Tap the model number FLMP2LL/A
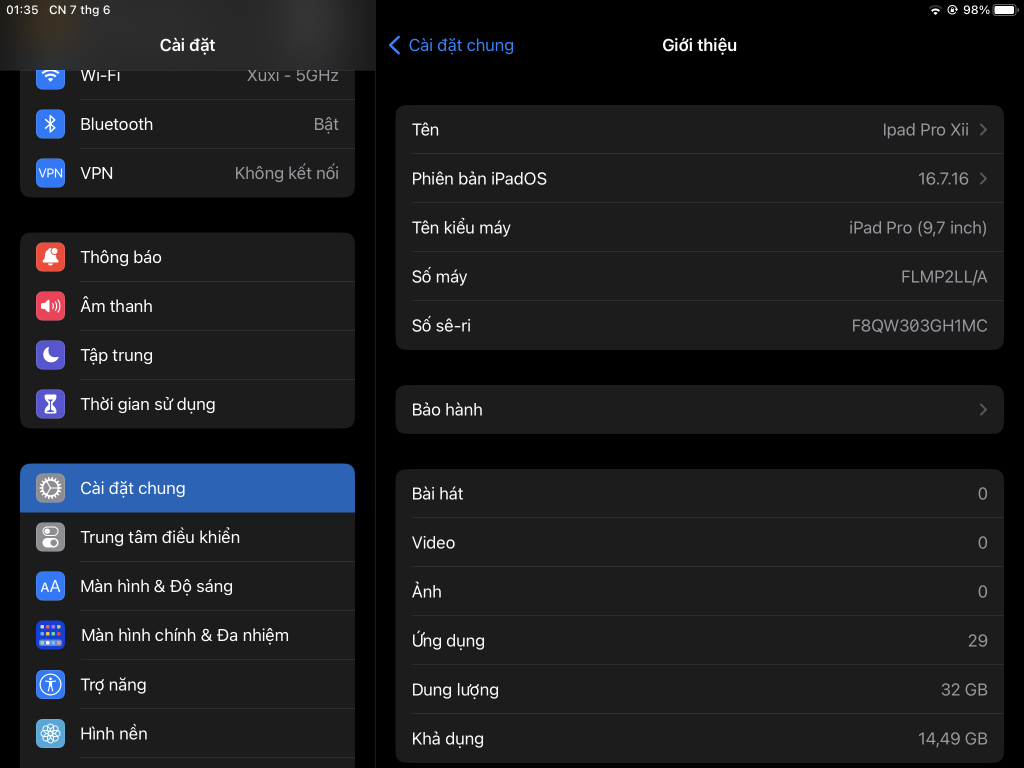Viewport: 1024px width, 768px height. pos(944,277)
